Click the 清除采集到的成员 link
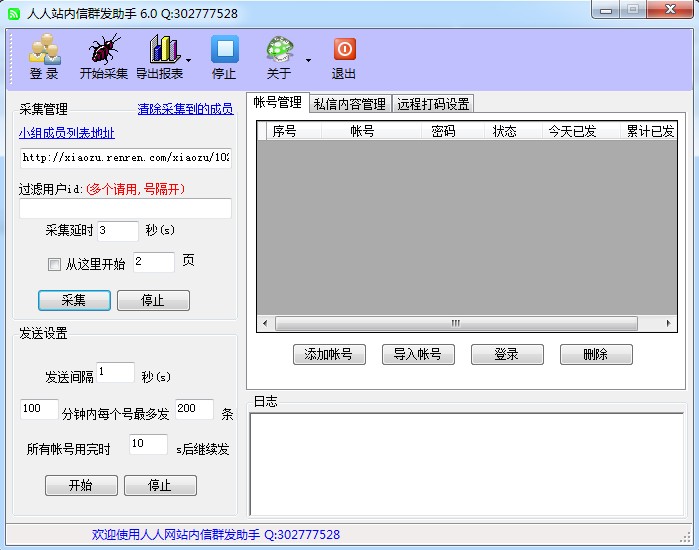 click(185, 109)
